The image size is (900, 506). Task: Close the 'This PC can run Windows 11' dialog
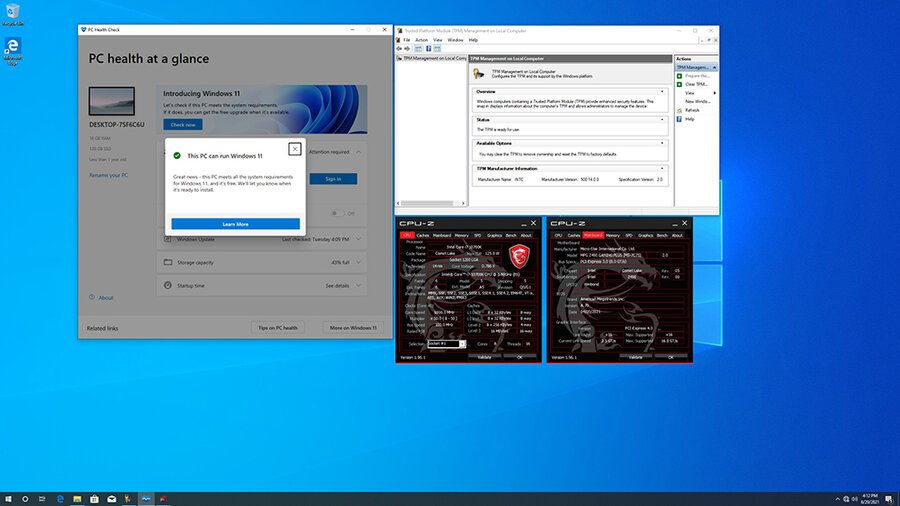(x=294, y=149)
